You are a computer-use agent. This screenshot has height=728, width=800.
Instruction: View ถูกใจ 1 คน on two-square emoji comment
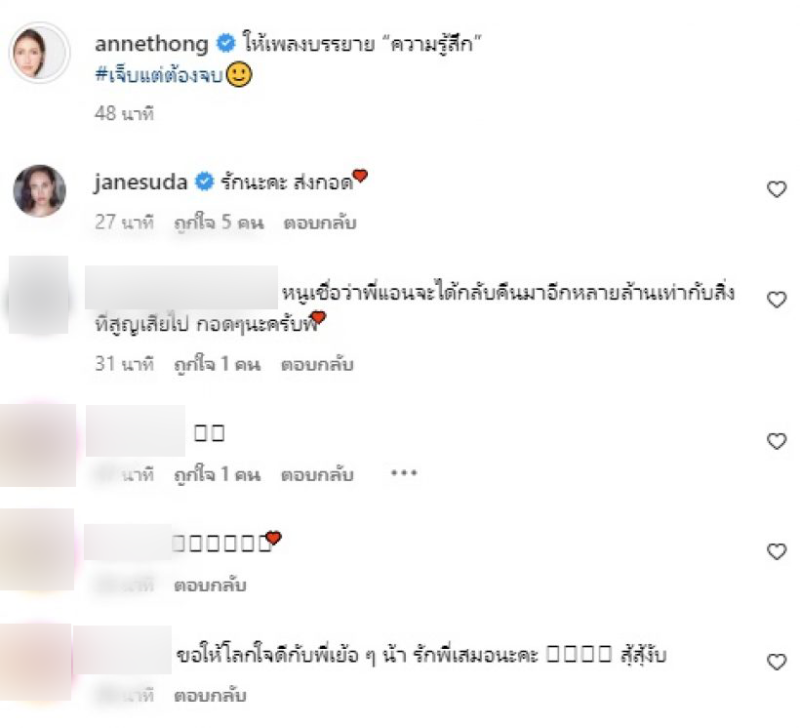click(x=217, y=474)
